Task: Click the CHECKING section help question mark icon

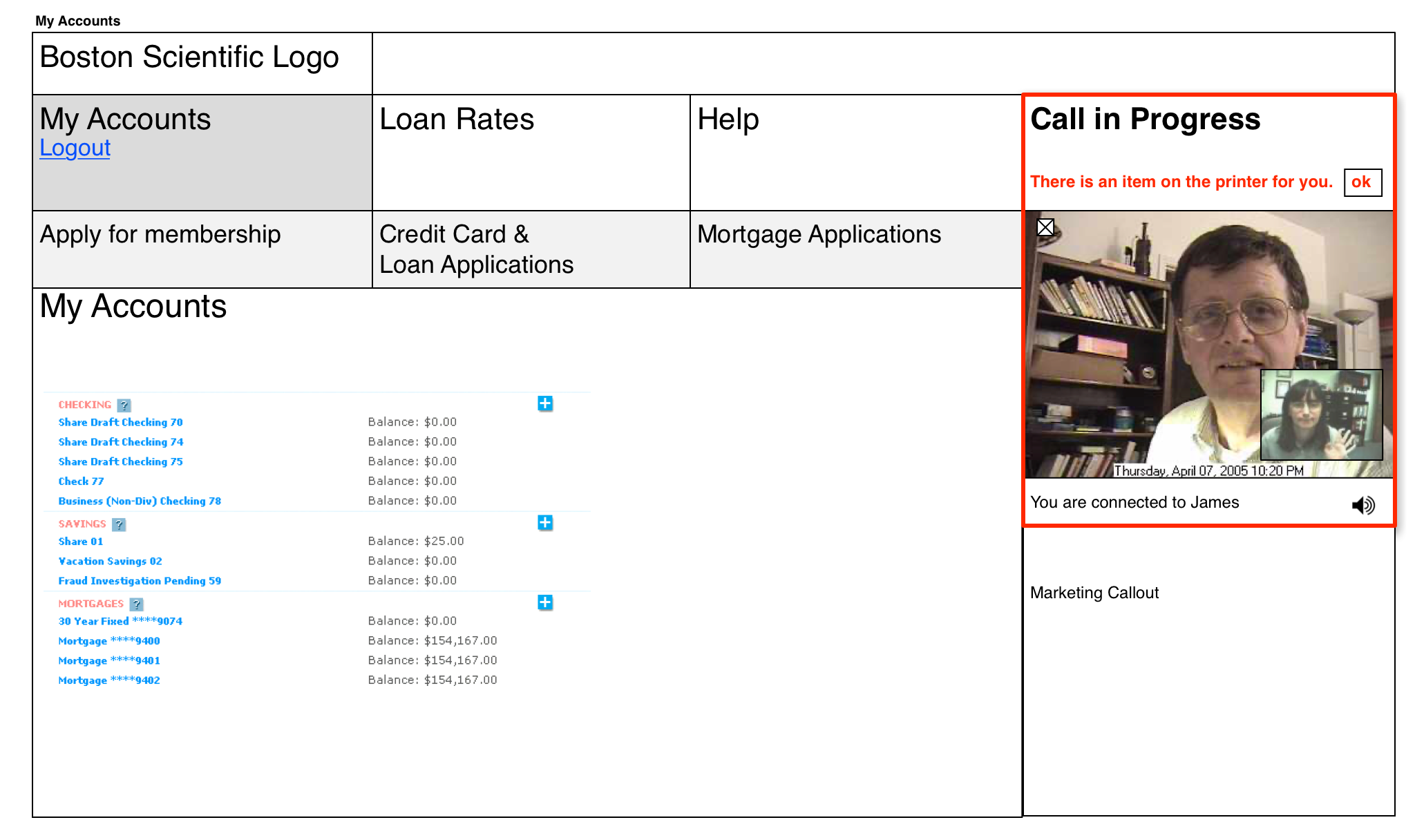Action: 122,405
